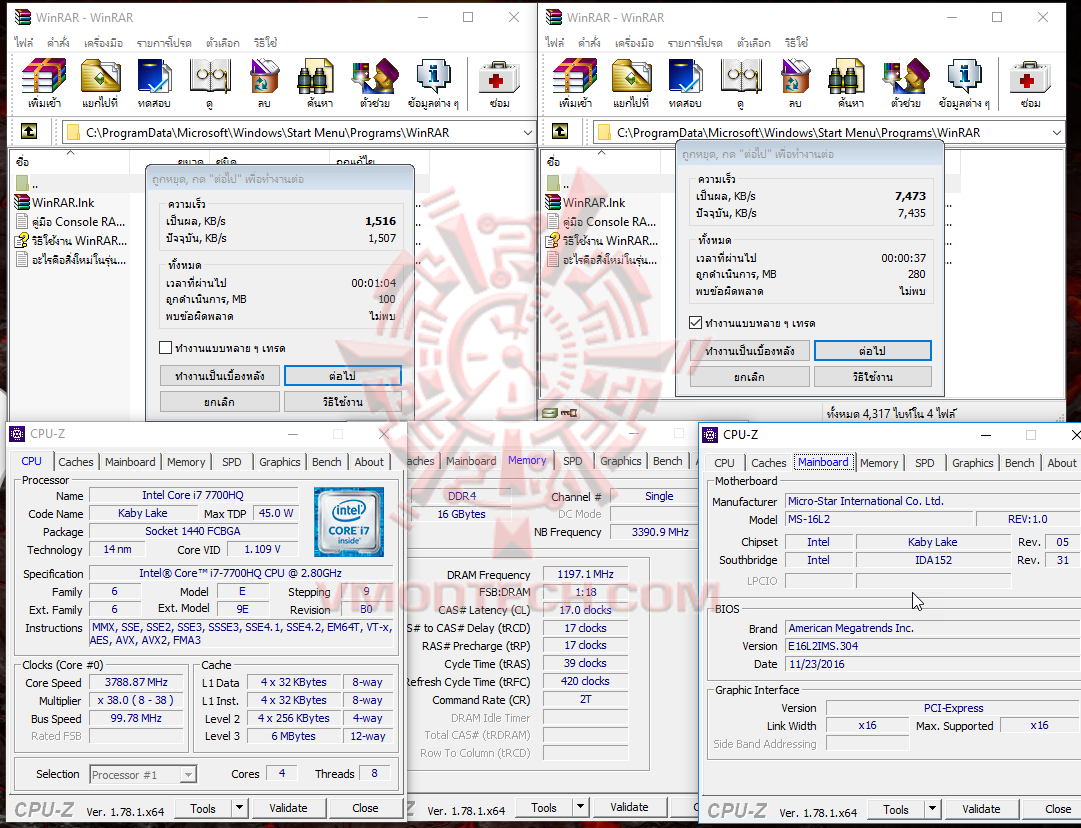1081x828 pixels.
Task: Open the Wizard (ตัวช่วย) icon in left WinRAR
Action: pyautogui.click(x=374, y=83)
